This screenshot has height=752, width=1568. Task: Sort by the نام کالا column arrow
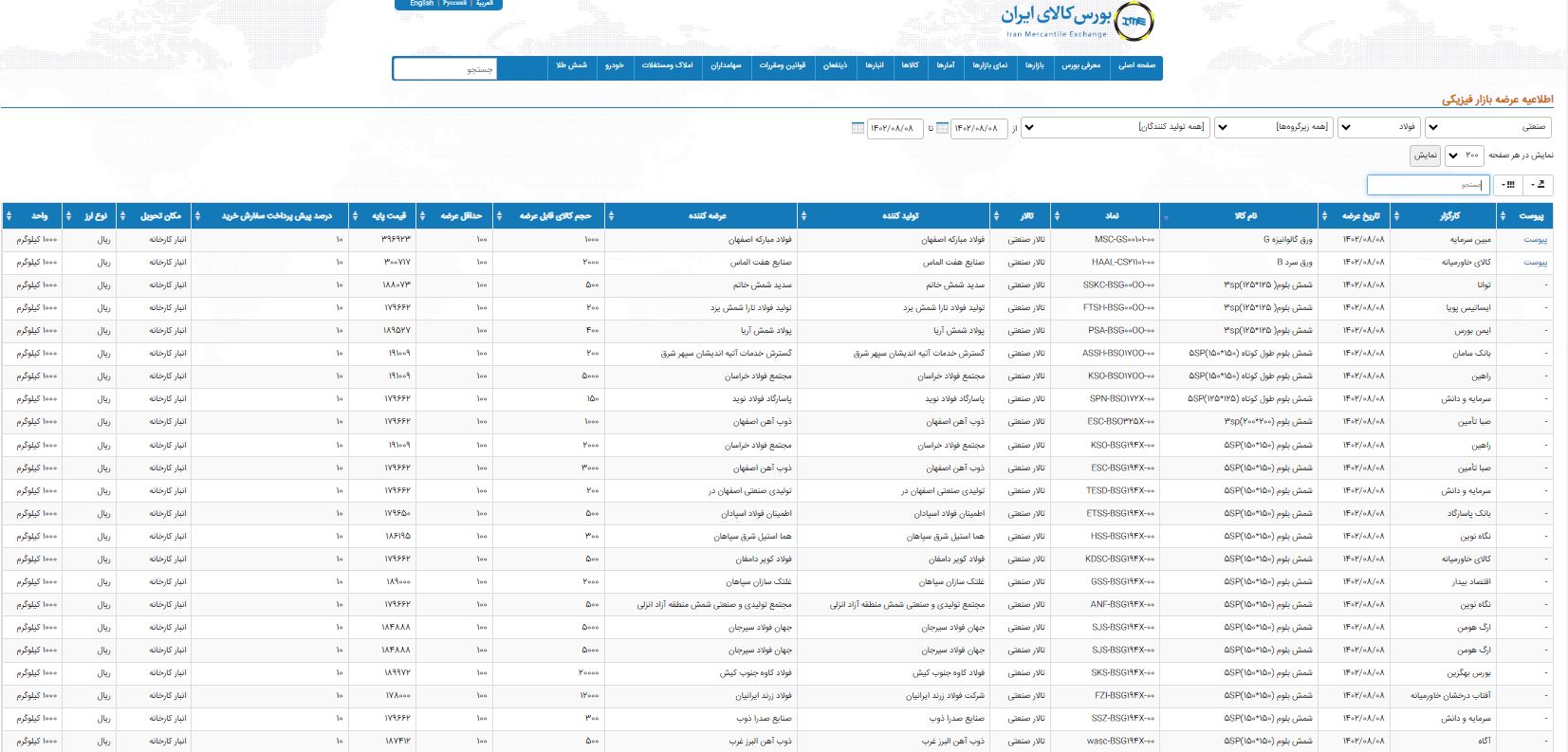pyautogui.click(x=1166, y=217)
